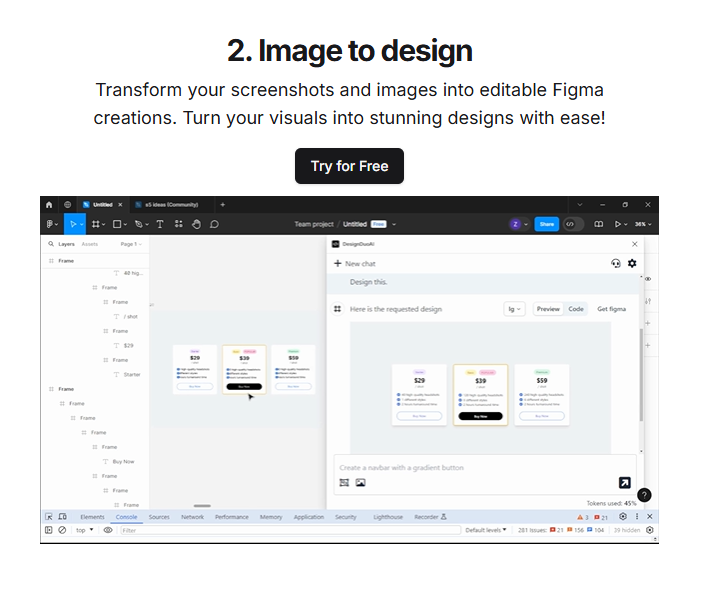Click the Try for Free button
The image size is (710, 595).
pyautogui.click(x=349, y=166)
